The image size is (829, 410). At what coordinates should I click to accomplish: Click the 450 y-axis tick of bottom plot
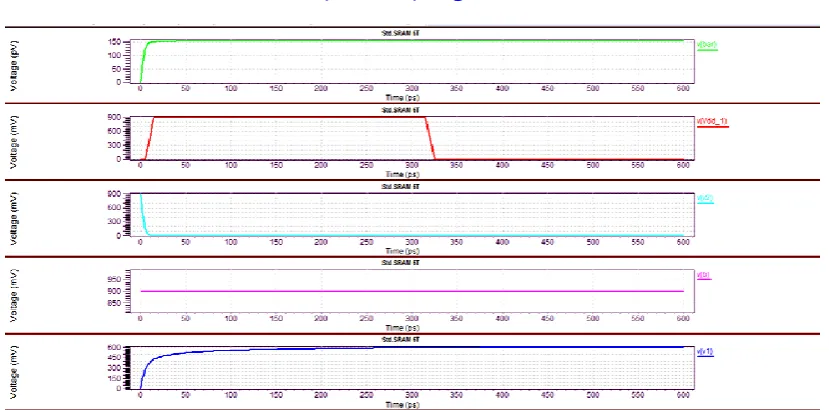coord(115,358)
